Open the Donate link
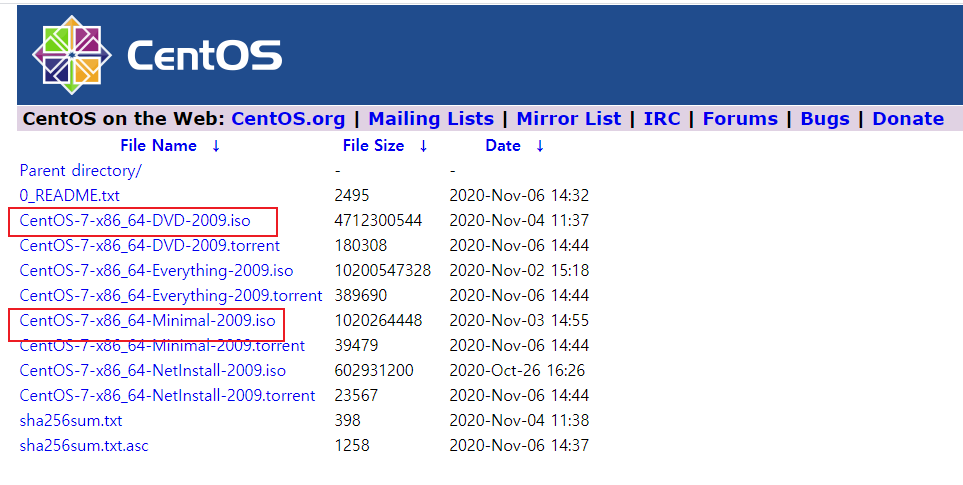Screen dimensions: 963x485 coord(908,118)
